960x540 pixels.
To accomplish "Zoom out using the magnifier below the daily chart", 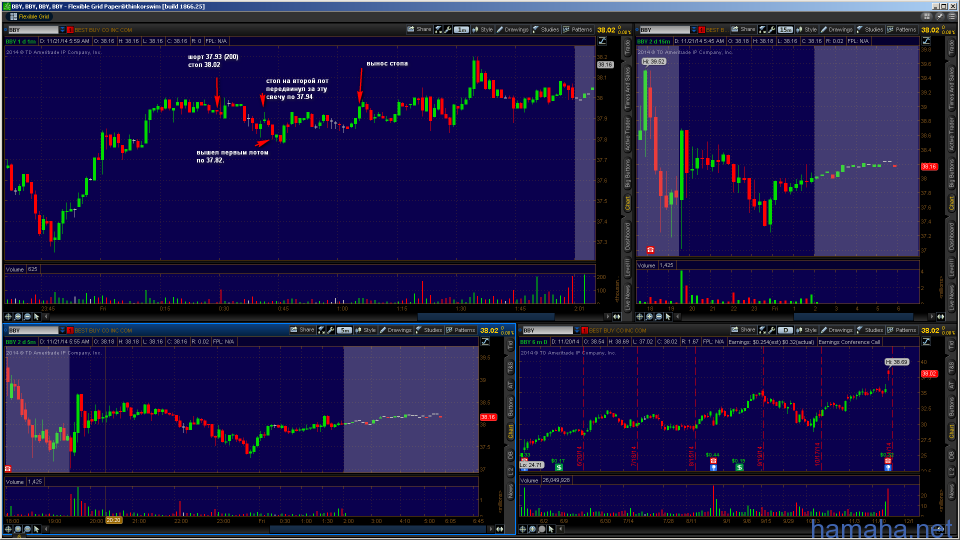I will 541,528.
